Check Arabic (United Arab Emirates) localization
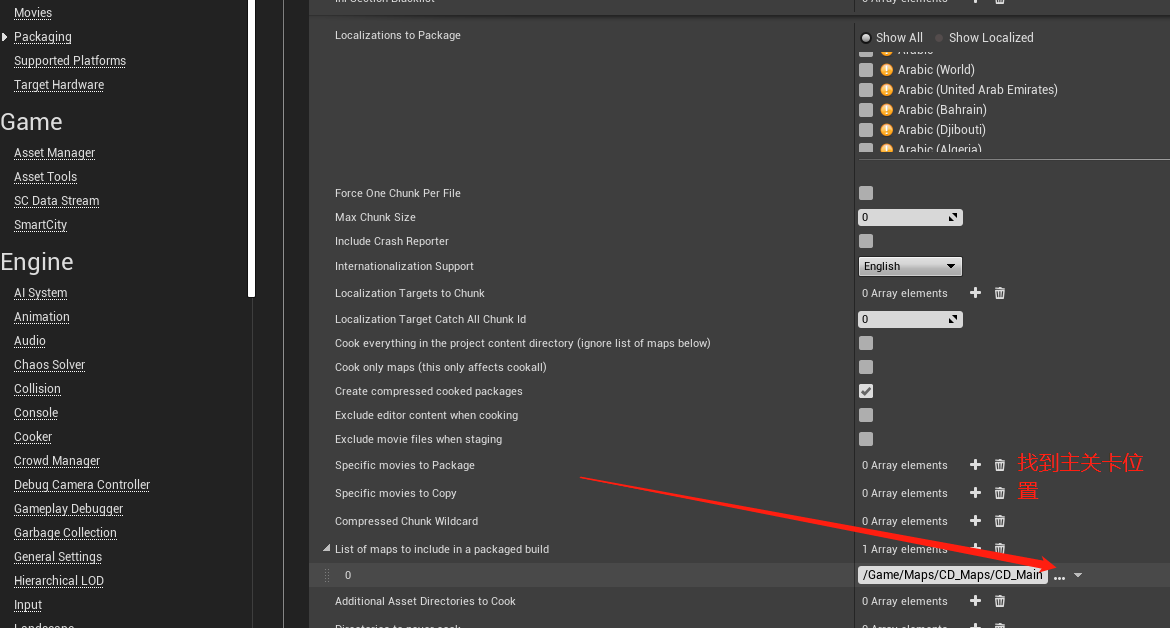Viewport: 1170px width, 628px height. click(866, 90)
